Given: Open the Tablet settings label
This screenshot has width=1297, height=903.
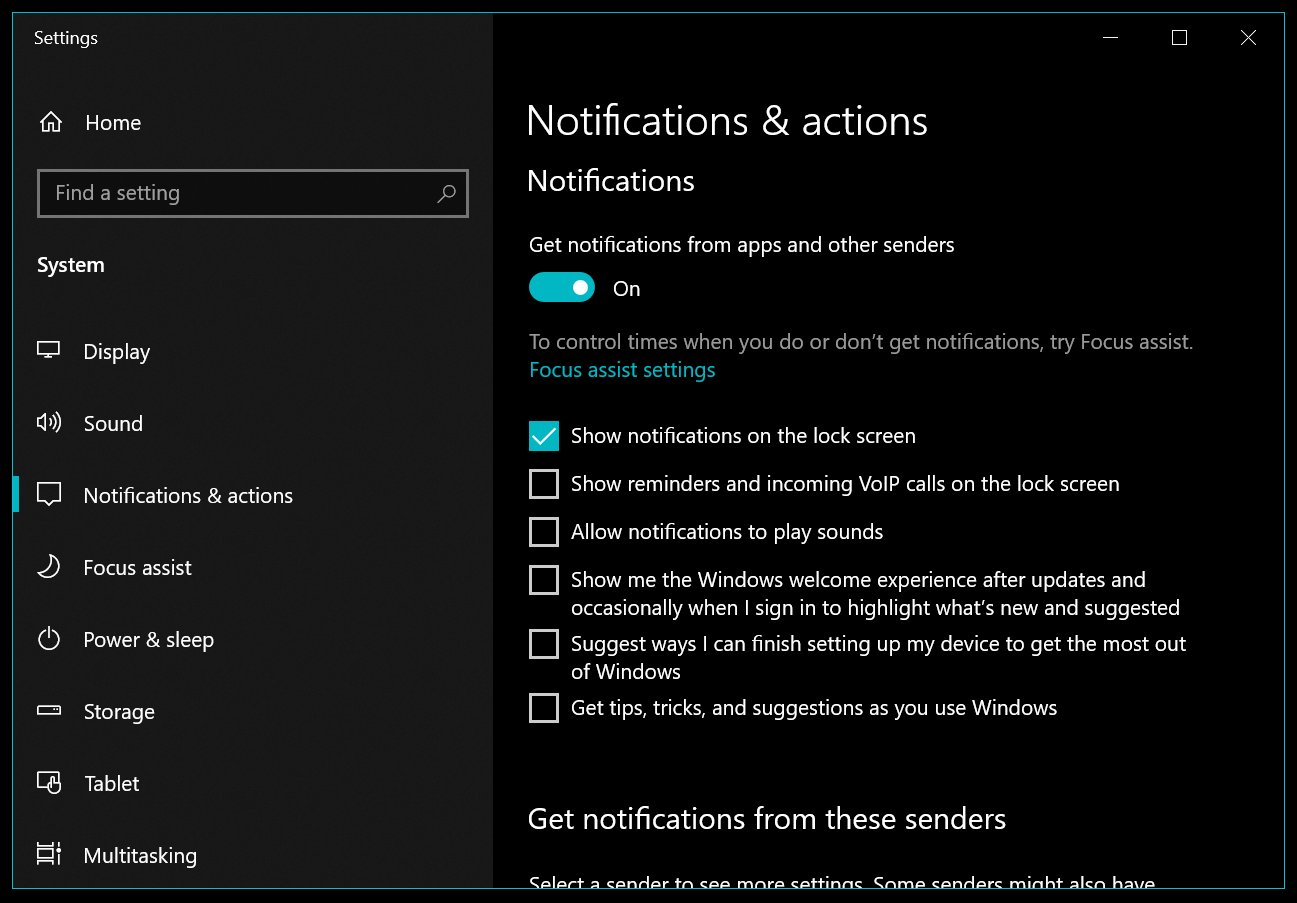Looking at the screenshot, I should click(112, 784).
